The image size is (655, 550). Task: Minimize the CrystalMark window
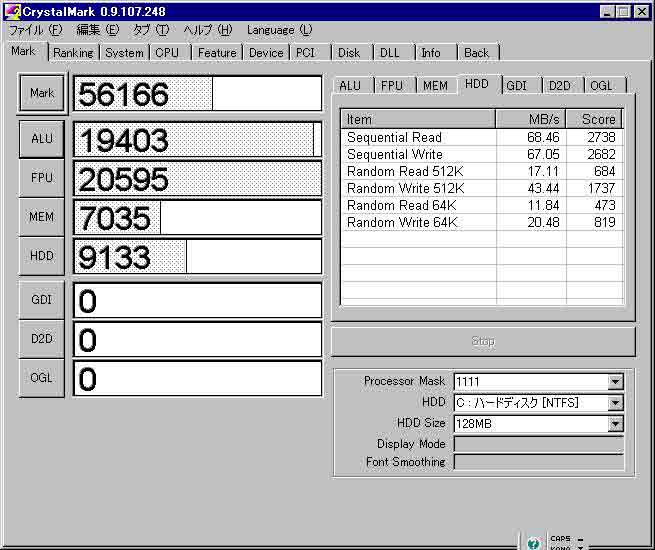click(x=607, y=11)
